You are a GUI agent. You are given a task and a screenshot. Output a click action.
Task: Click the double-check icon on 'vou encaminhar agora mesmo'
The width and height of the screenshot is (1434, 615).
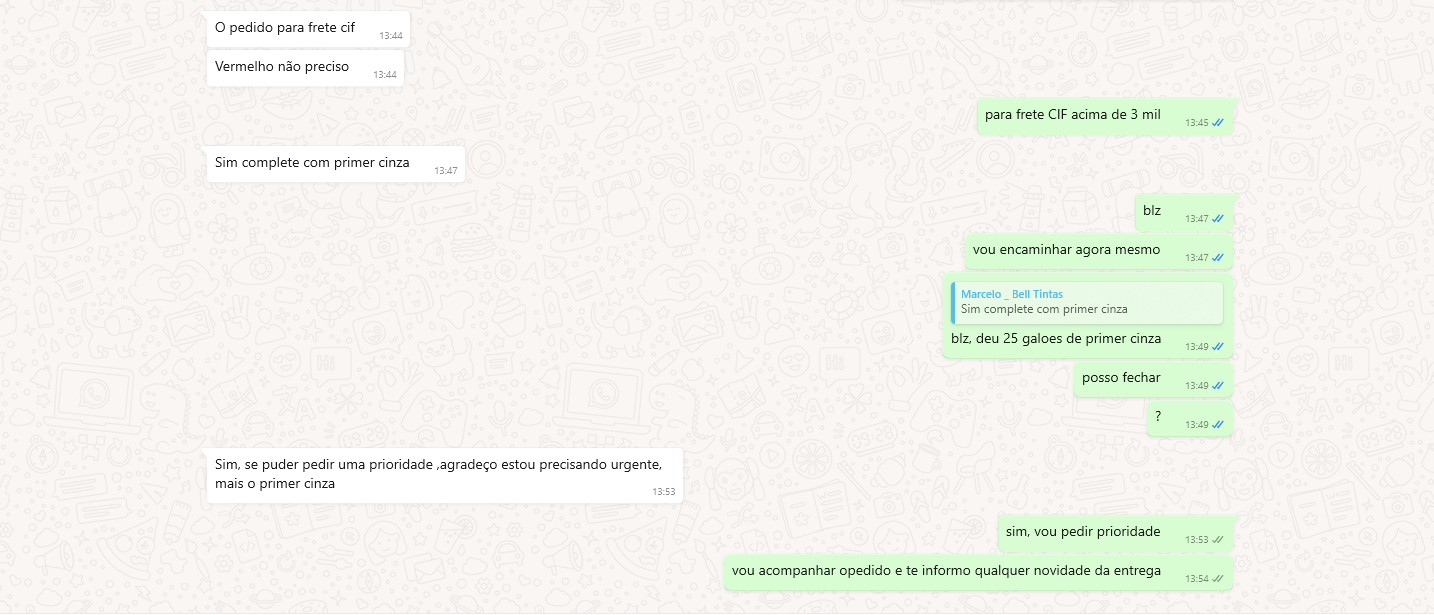[x=1218, y=257]
